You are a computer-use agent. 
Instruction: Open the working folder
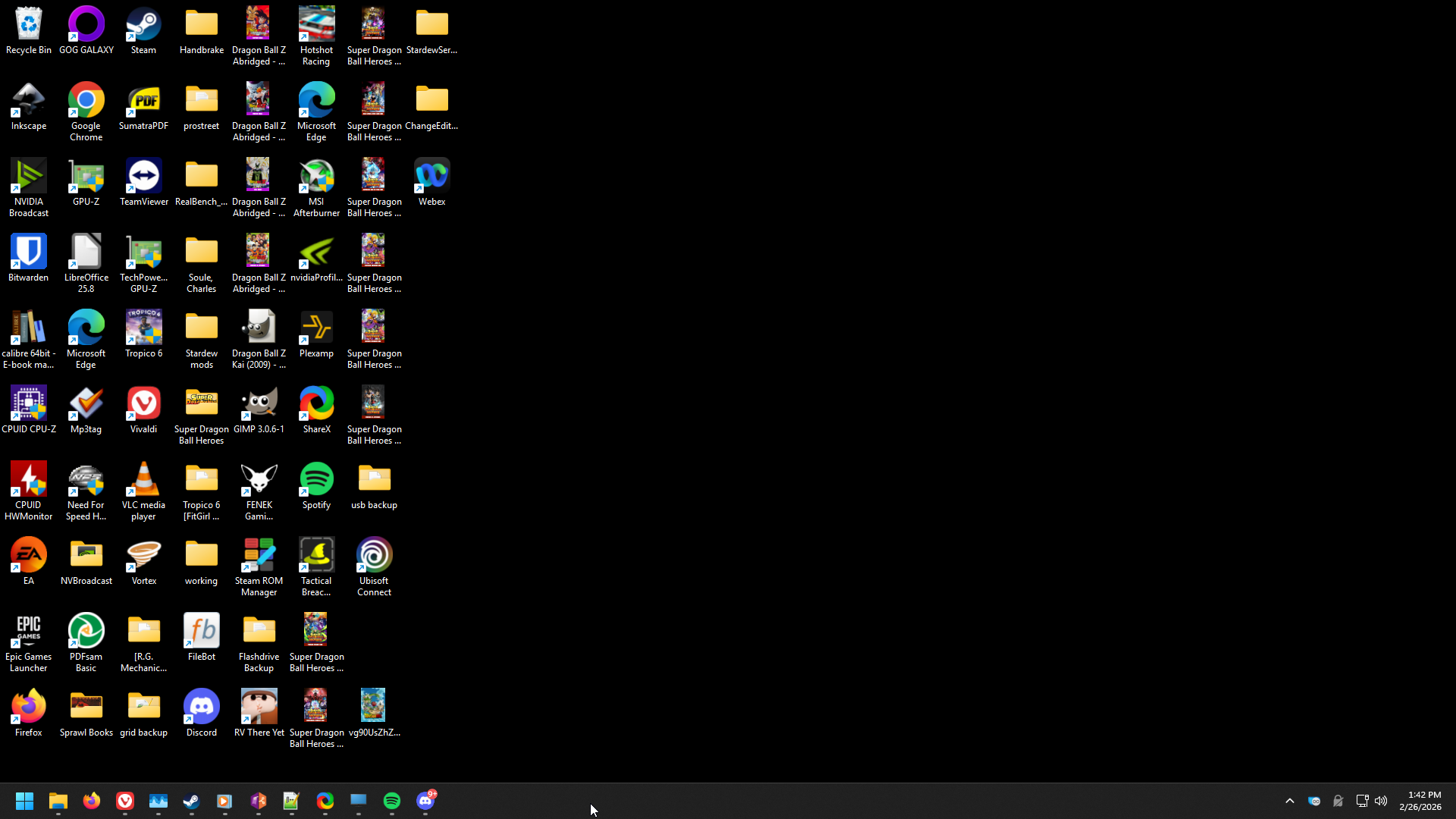pyautogui.click(x=202, y=562)
